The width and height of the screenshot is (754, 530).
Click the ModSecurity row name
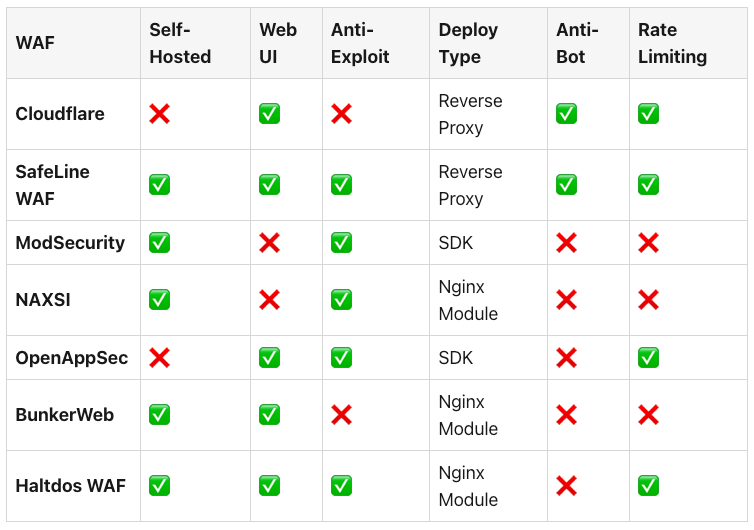[x=70, y=243]
